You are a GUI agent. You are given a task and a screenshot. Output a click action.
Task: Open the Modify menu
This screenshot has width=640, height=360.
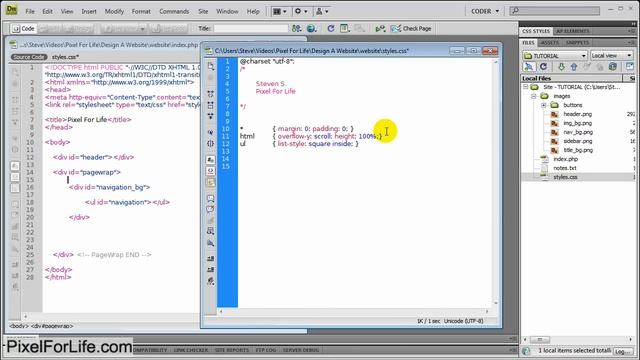pos(114,11)
